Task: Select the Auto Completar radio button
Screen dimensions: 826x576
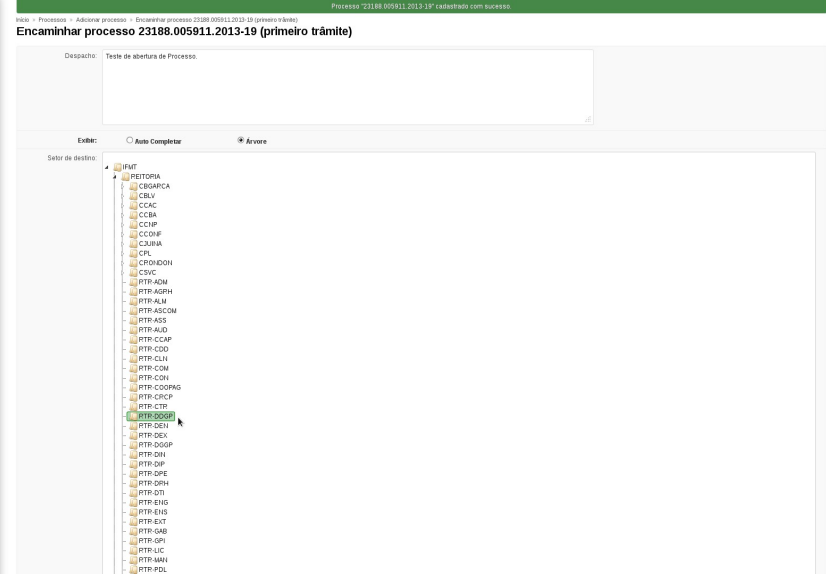Action: pos(130,140)
